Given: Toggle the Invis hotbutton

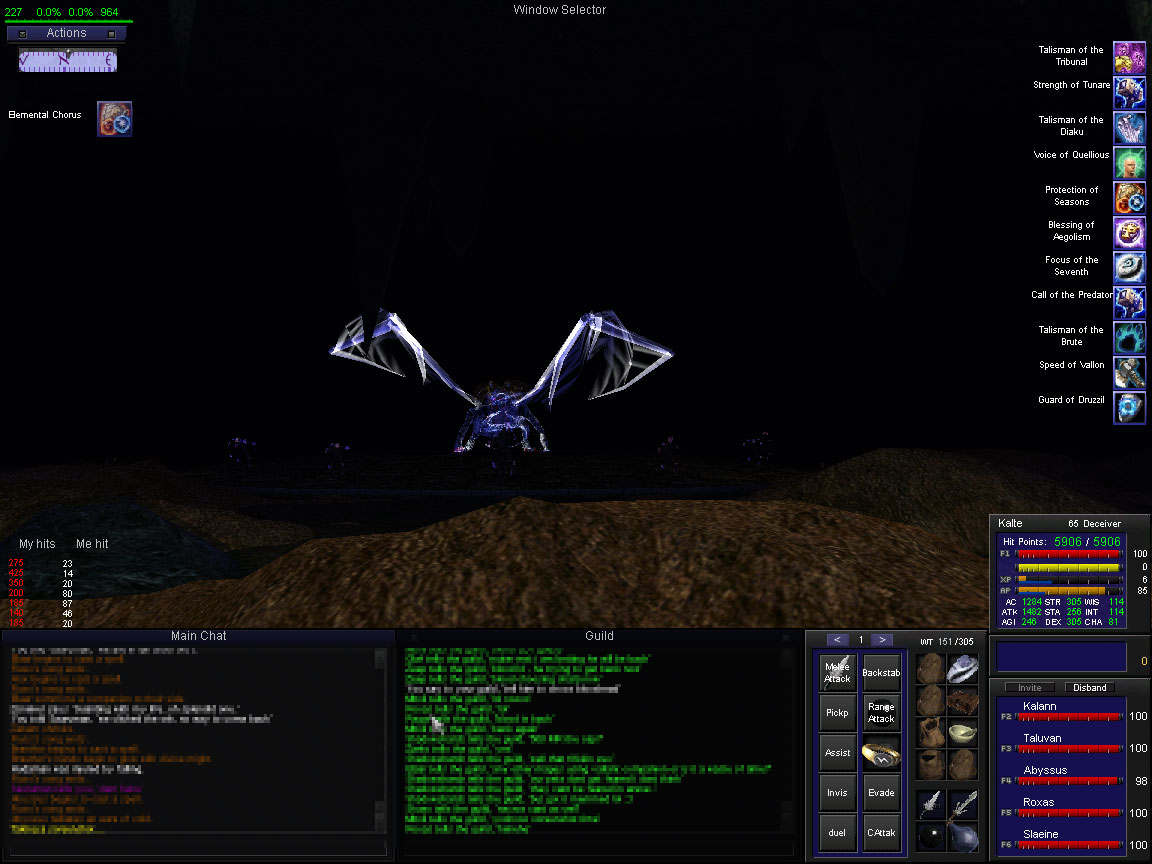Looking at the screenshot, I should 838,793.
